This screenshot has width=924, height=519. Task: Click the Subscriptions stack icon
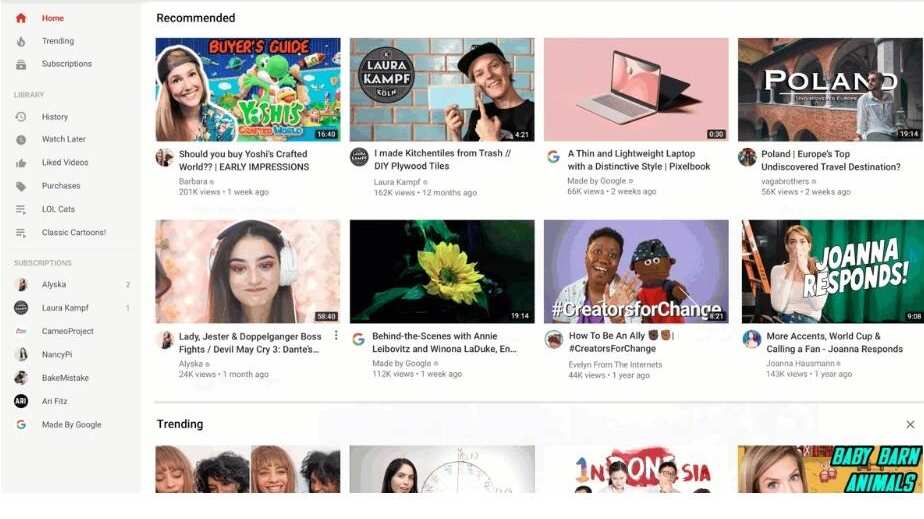[21, 64]
